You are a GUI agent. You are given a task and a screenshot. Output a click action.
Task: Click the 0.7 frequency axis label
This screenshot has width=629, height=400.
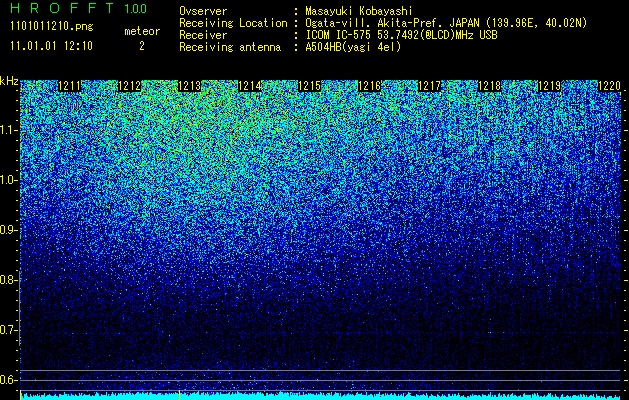pyautogui.click(x=8, y=330)
